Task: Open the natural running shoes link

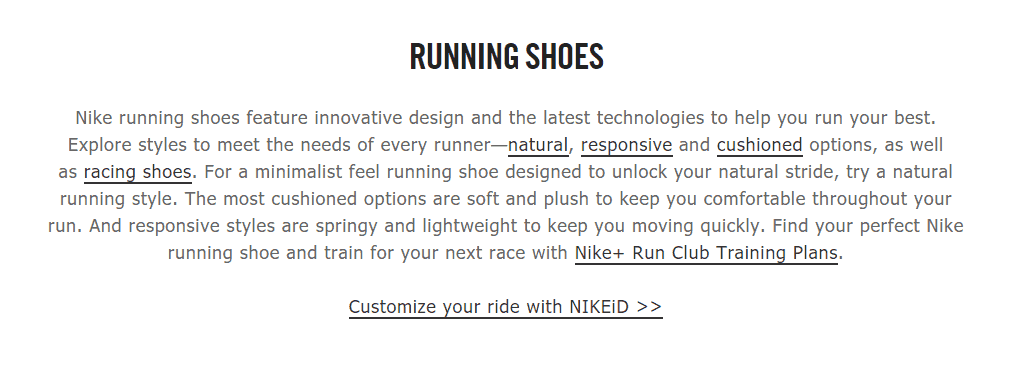Action: tap(538, 145)
